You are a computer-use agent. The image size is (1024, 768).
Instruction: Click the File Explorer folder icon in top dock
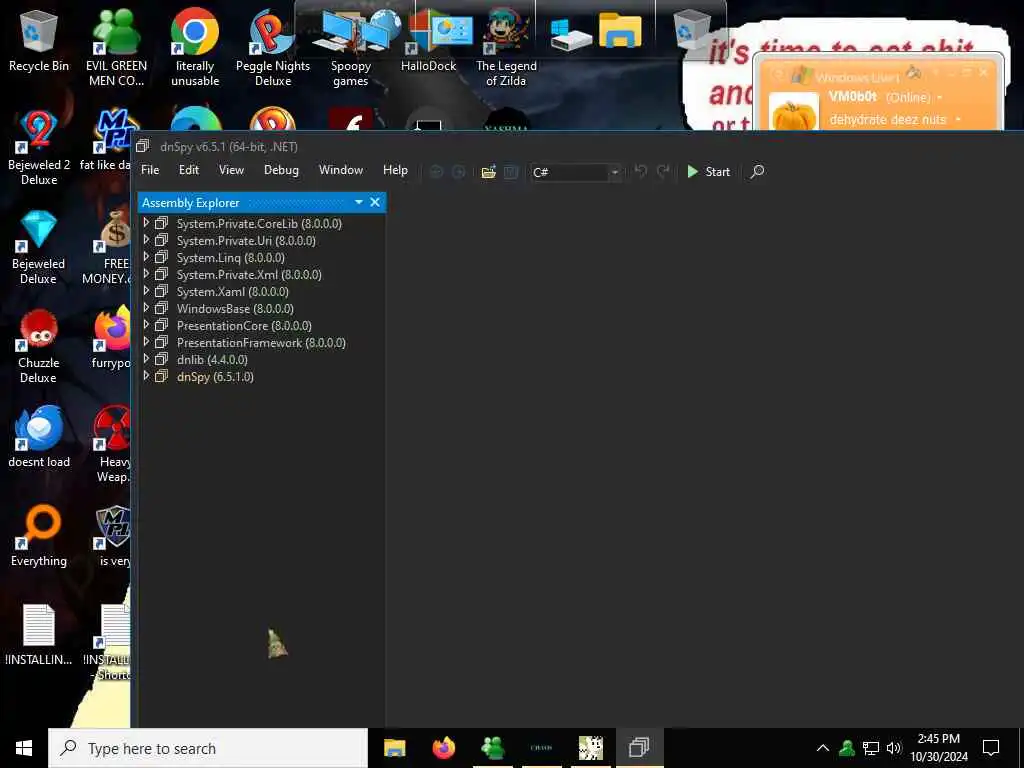point(620,30)
